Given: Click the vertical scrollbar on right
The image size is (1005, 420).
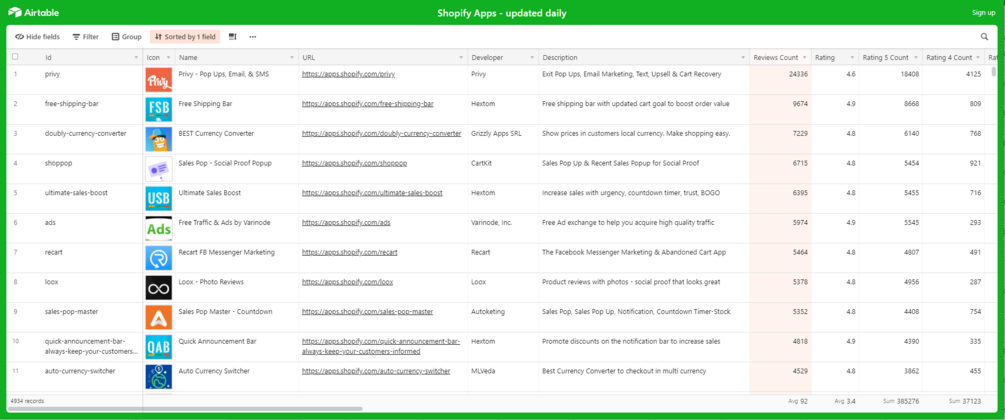Looking at the screenshot, I should (994, 72).
